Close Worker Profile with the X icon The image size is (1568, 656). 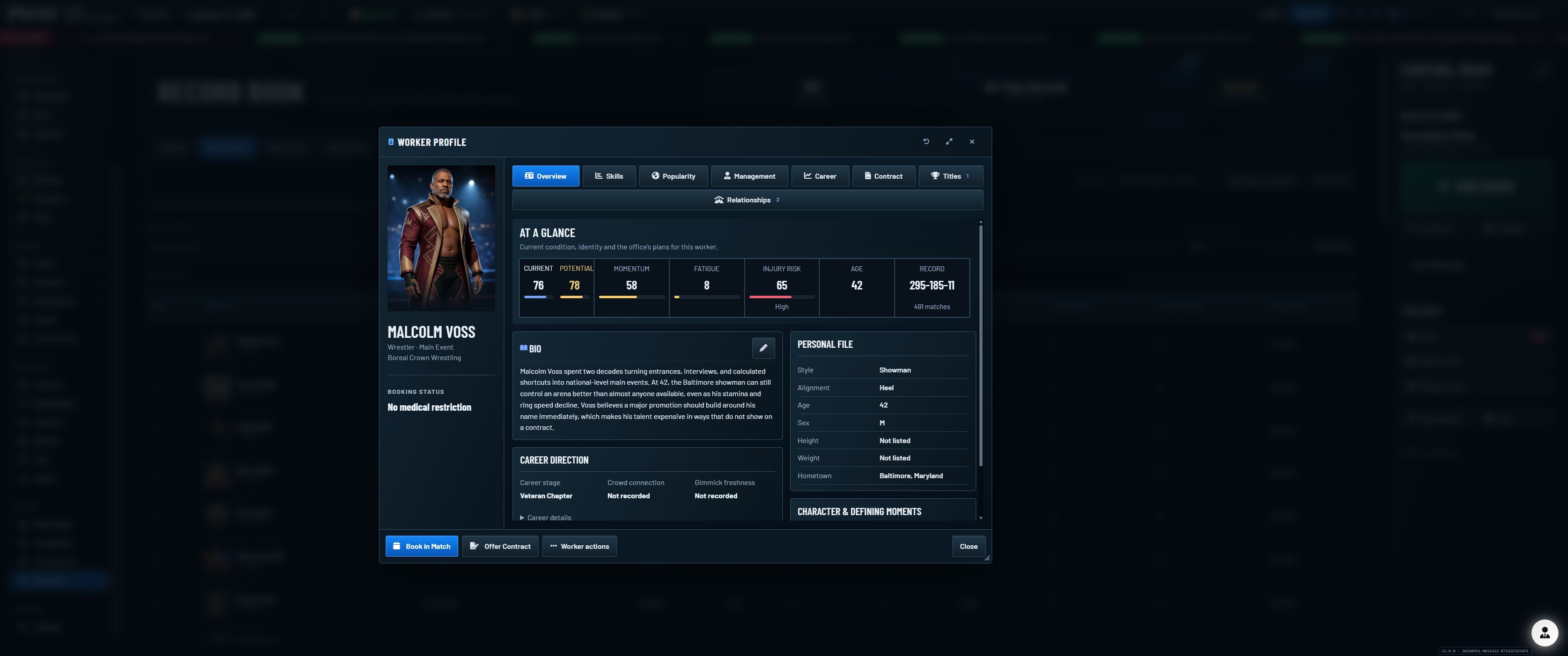[x=972, y=142]
